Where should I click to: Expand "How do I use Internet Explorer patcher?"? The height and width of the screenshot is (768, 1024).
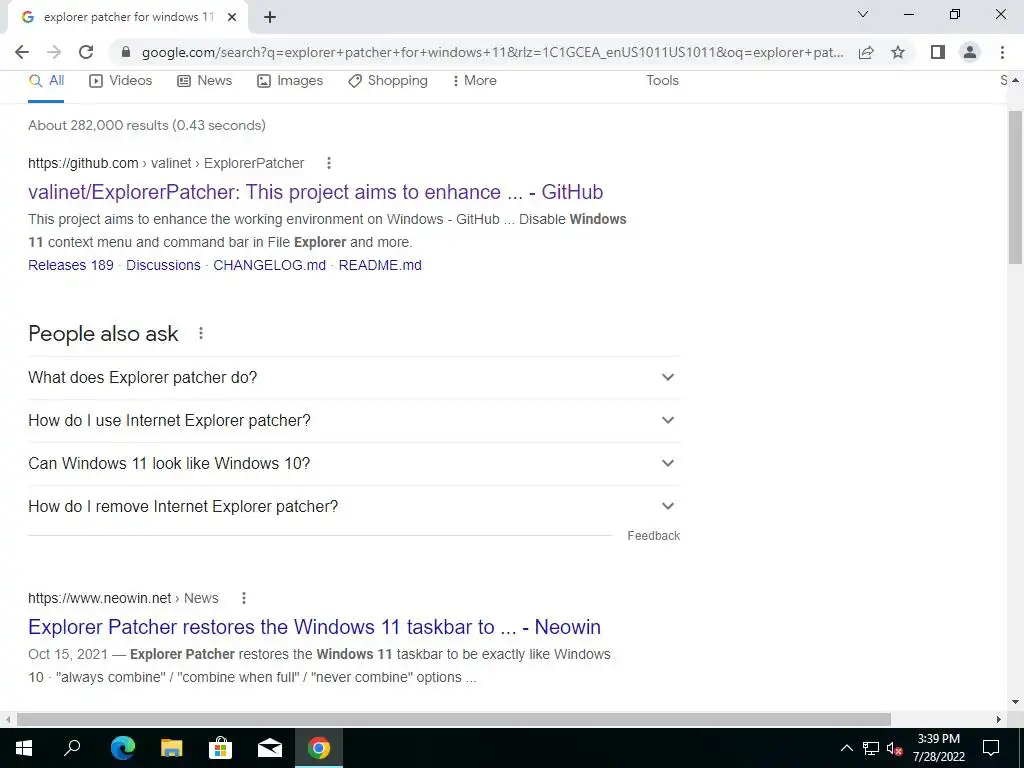coord(354,421)
